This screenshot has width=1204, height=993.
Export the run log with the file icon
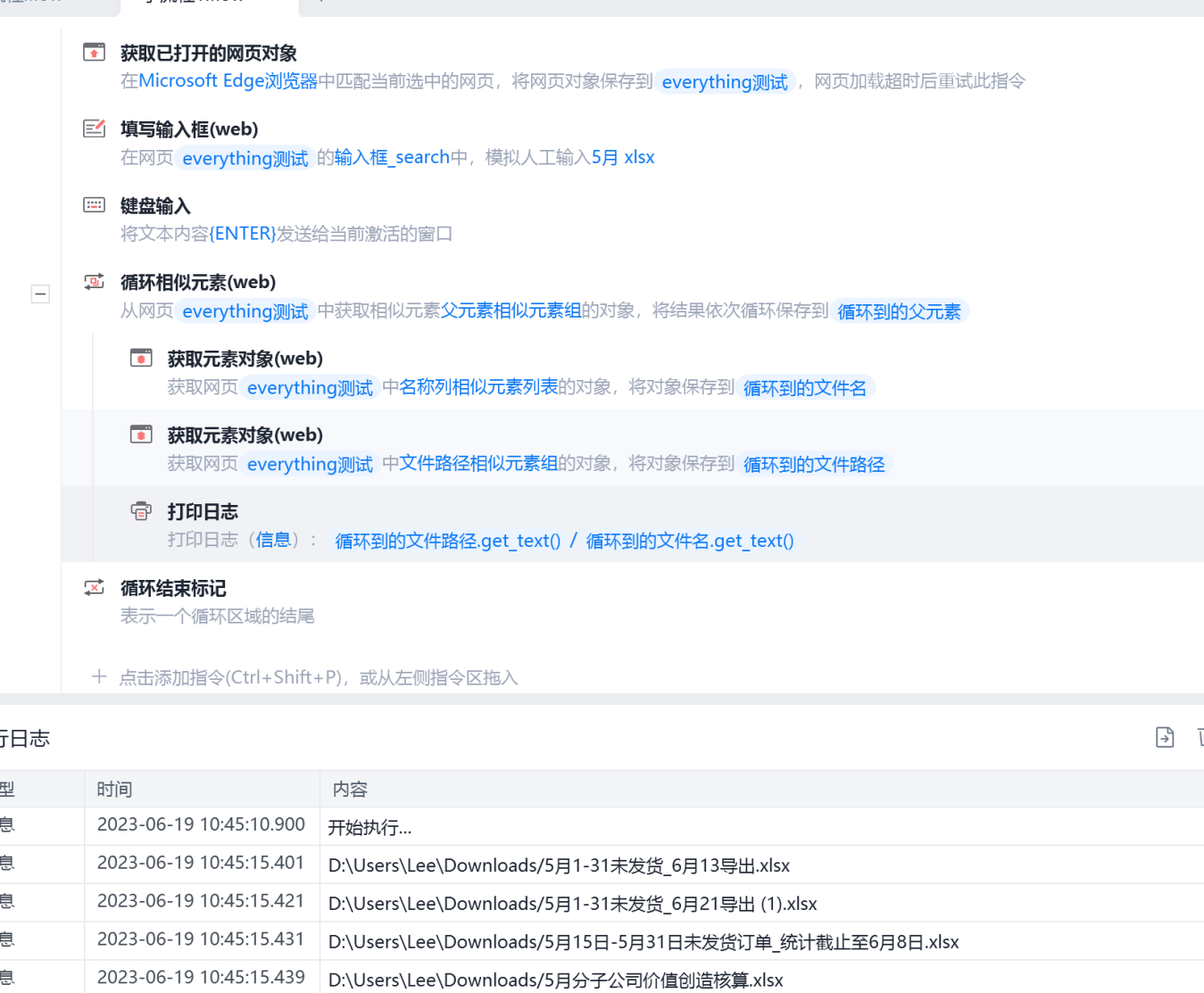(x=1165, y=737)
